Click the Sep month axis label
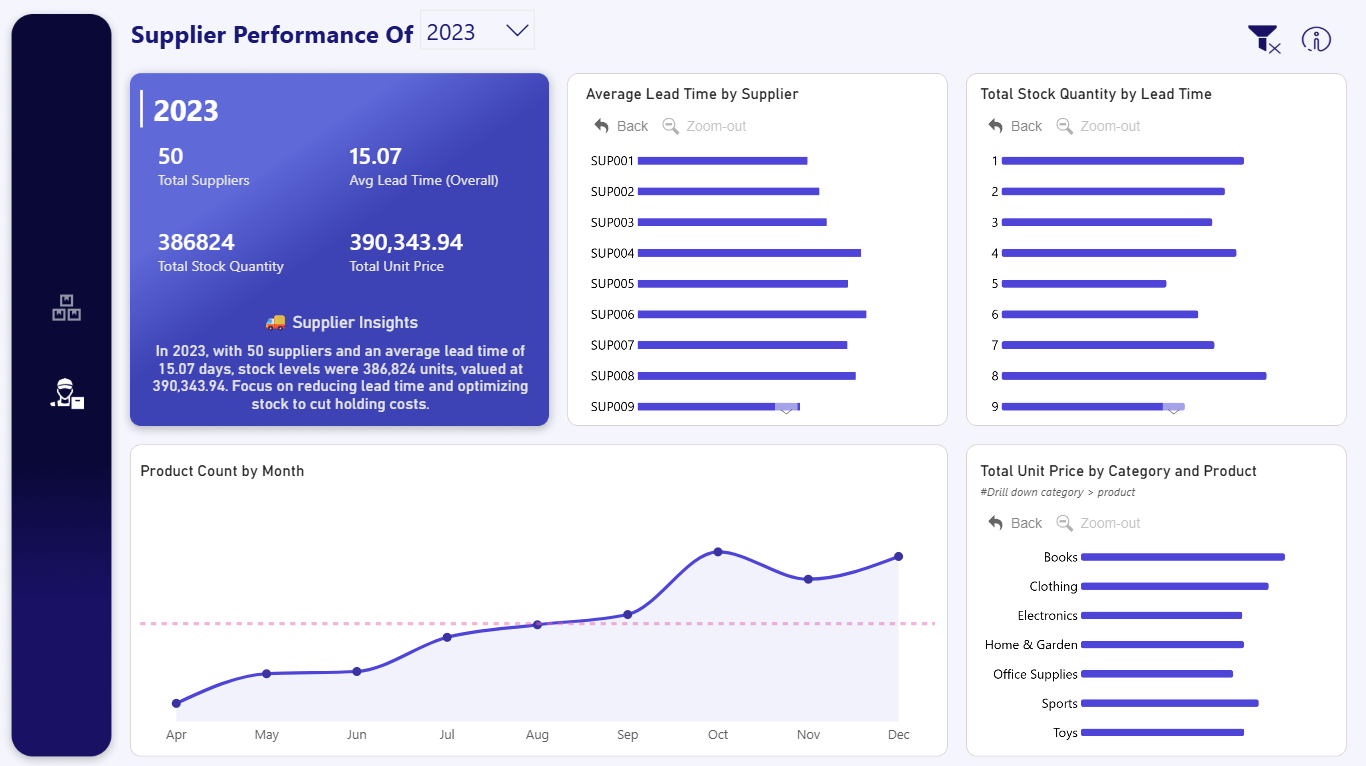This screenshot has height=766, width=1366. coord(627,735)
